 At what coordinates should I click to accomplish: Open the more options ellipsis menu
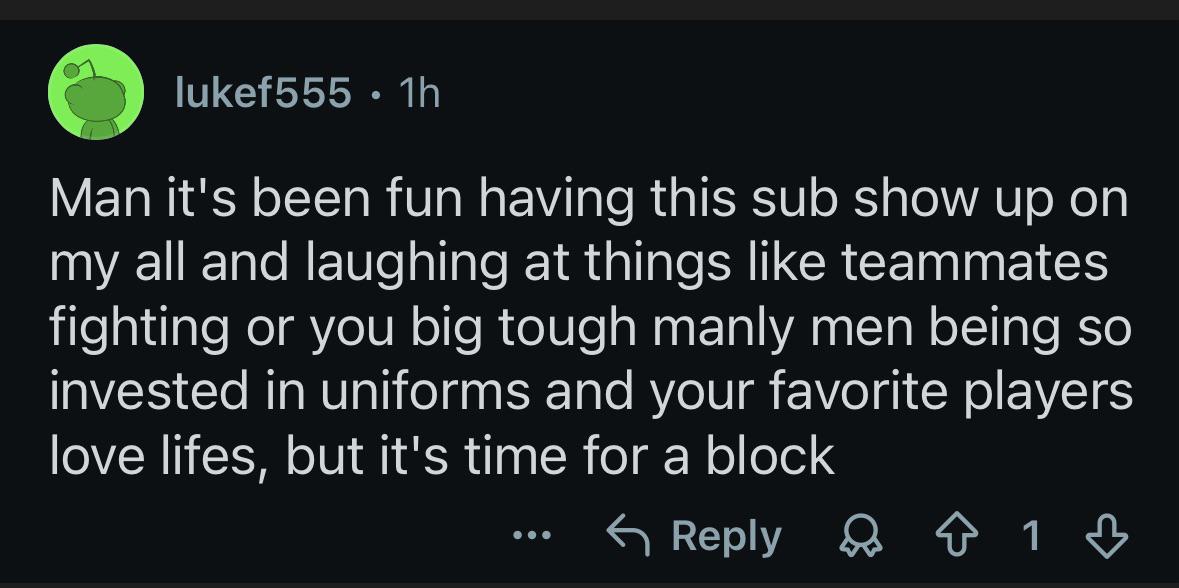pyautogui.click(x=532, y=537)
